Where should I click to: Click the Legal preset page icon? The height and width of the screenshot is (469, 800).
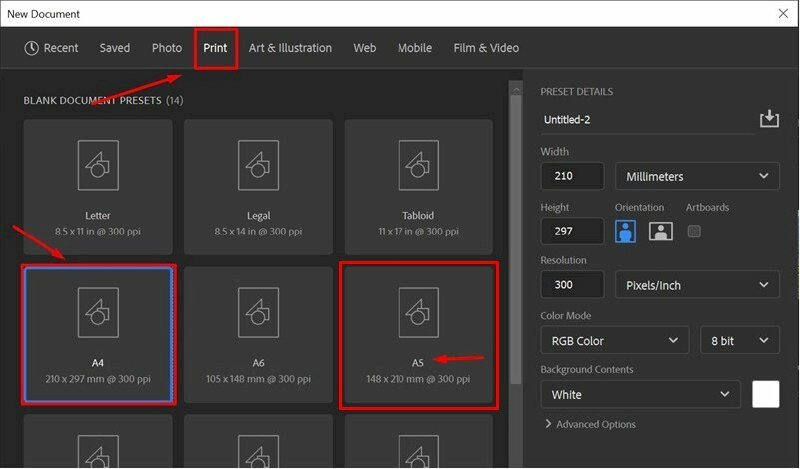point(258,165)
